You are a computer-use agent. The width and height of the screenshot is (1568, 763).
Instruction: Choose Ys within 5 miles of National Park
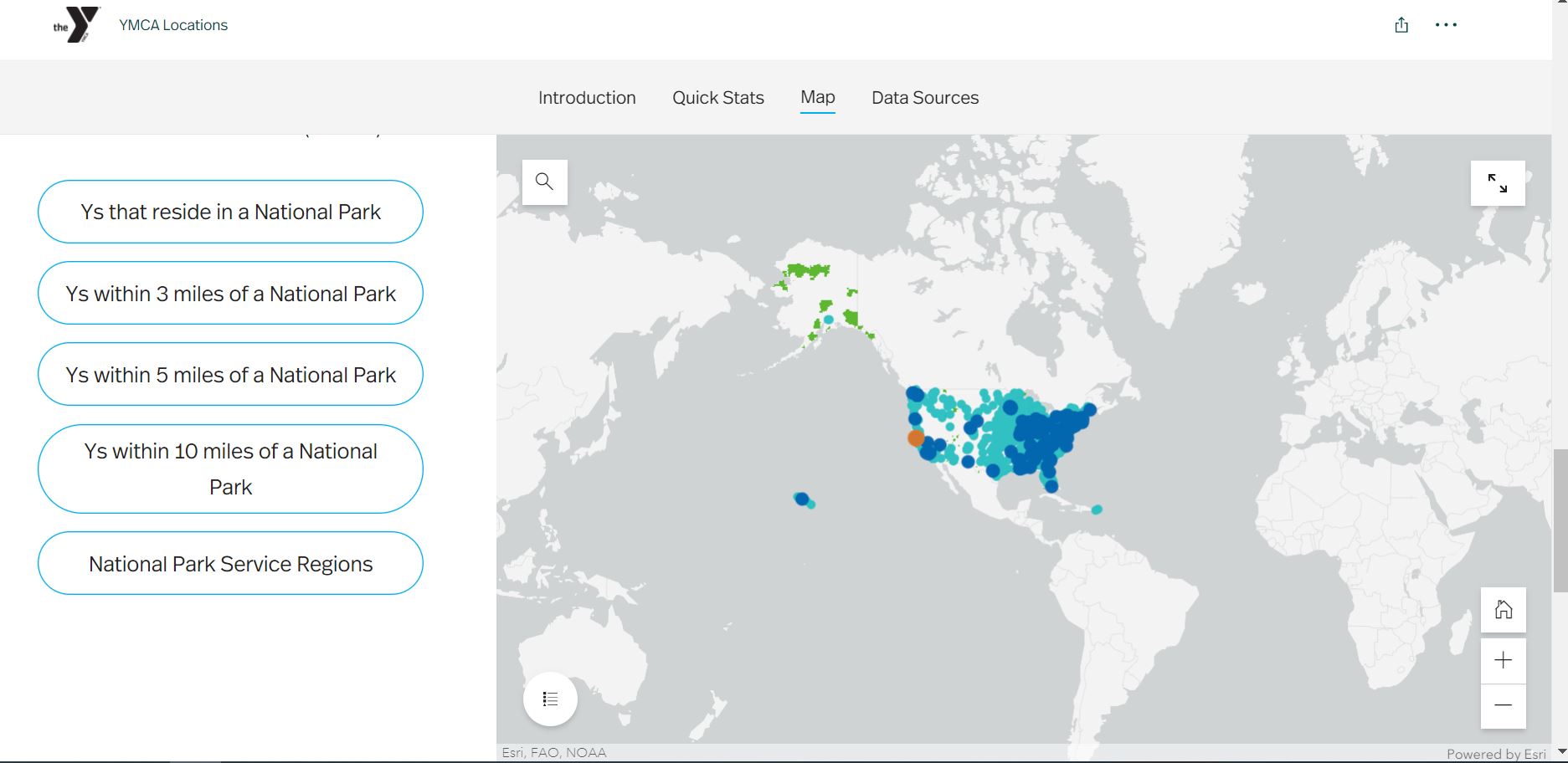230,375
